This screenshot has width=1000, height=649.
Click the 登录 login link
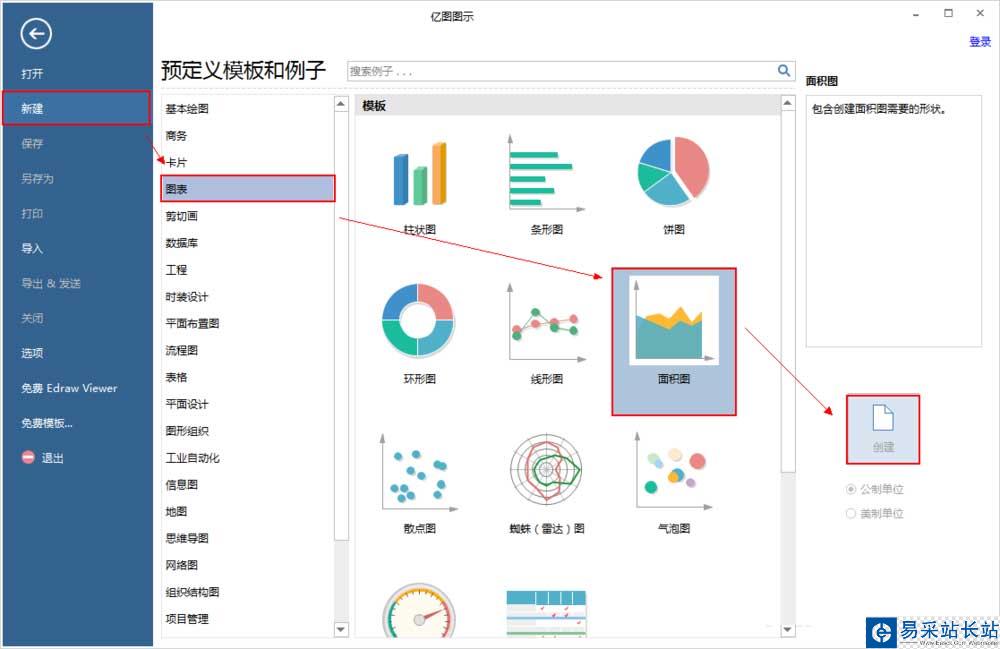click(x=980, y=42)
